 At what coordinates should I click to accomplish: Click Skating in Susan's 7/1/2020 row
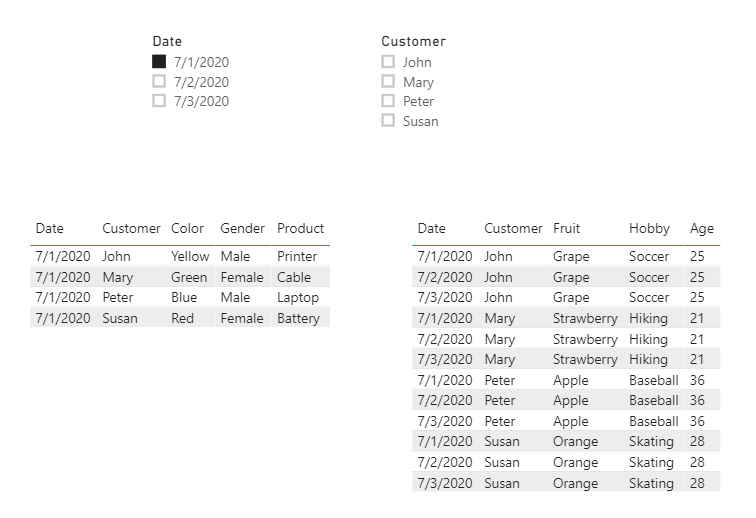(x=651, y=441)
